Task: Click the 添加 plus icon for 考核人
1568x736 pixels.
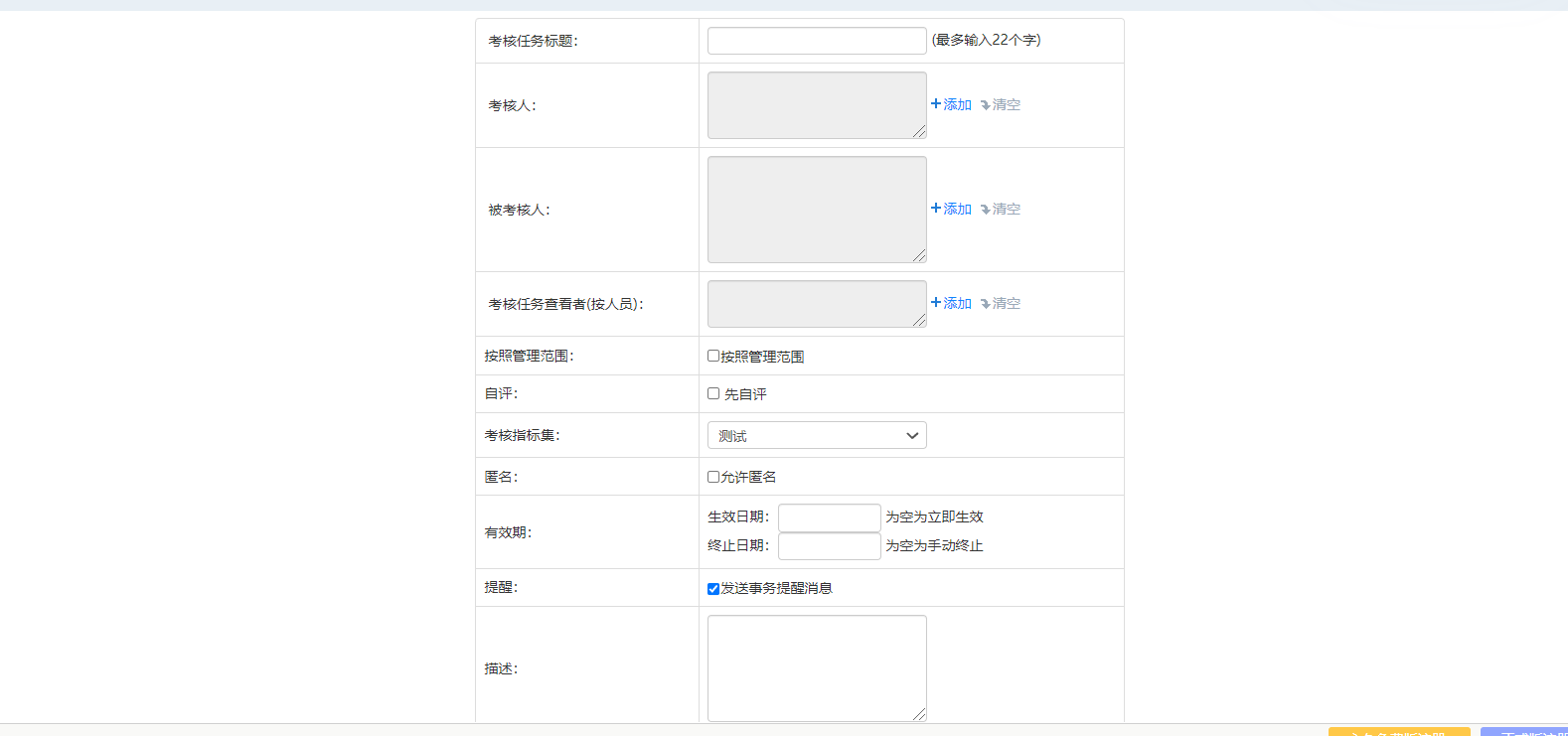Action: pyautogui.click(x=936, y=104)
